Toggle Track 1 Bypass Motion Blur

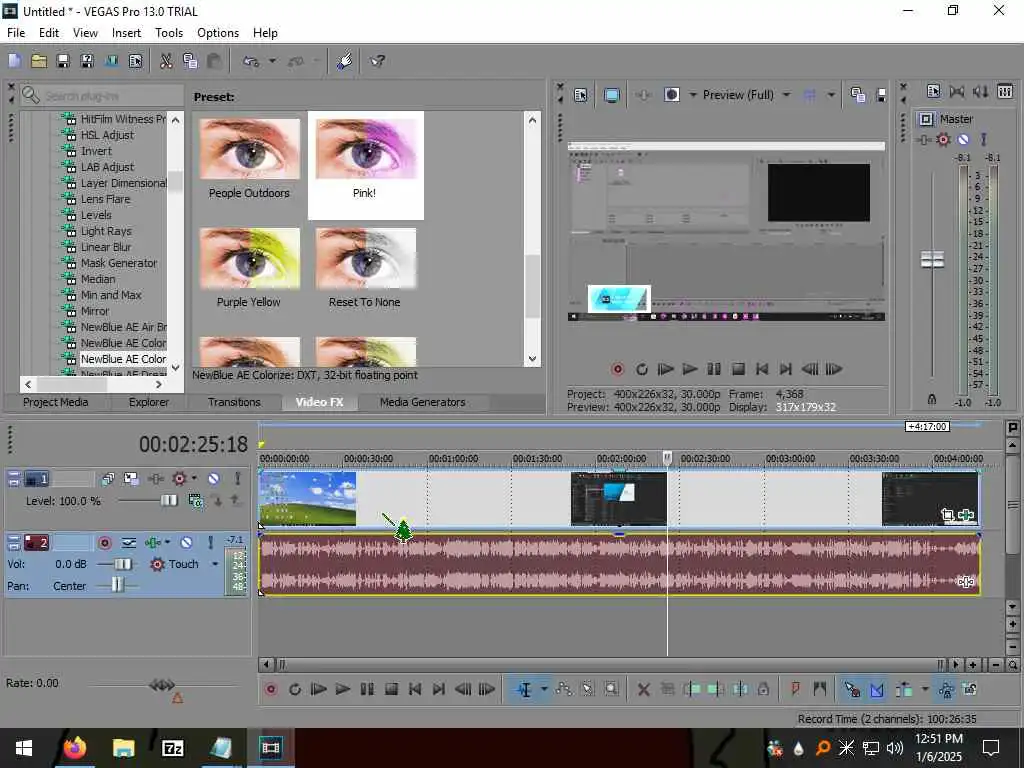[108, 479]
